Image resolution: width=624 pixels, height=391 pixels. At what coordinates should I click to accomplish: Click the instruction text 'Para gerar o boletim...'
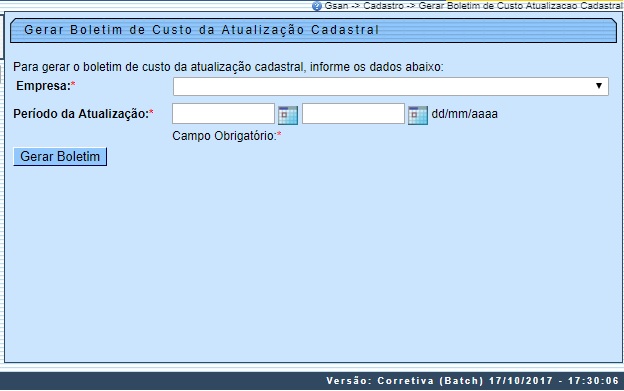(228, 67)
